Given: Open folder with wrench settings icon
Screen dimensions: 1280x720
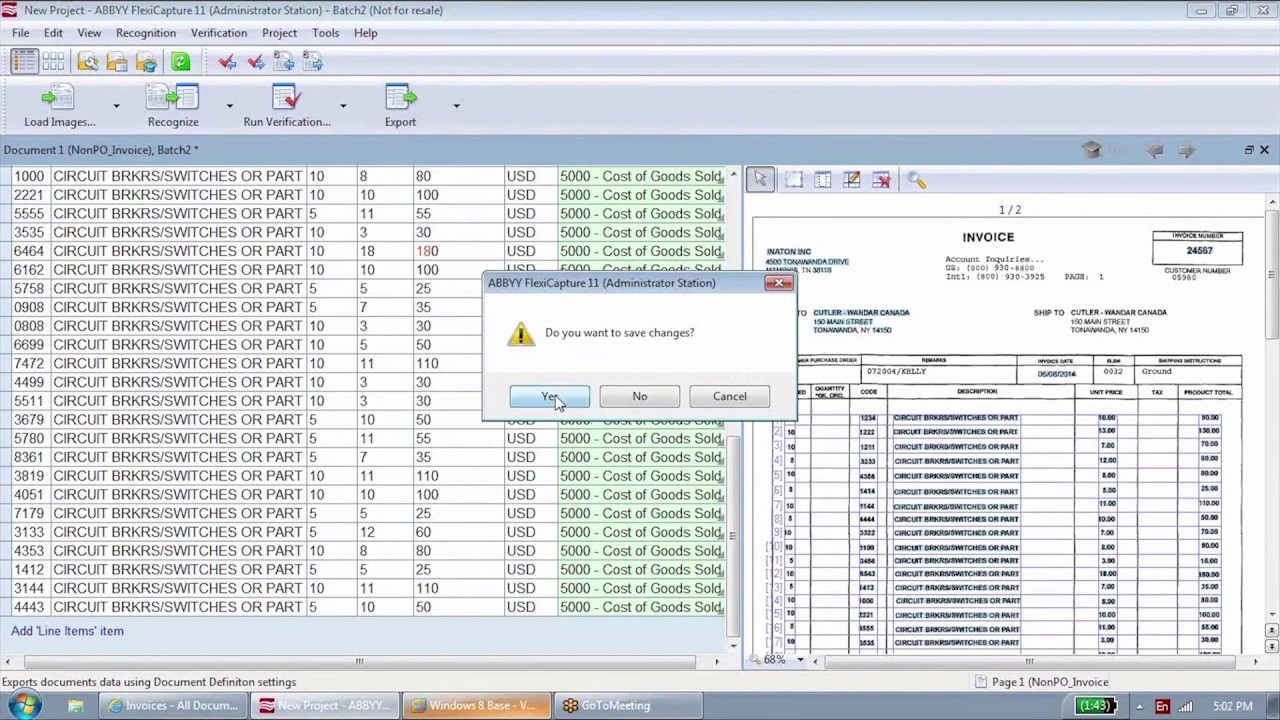Looking at the screenshot, I should pos(88,62).
